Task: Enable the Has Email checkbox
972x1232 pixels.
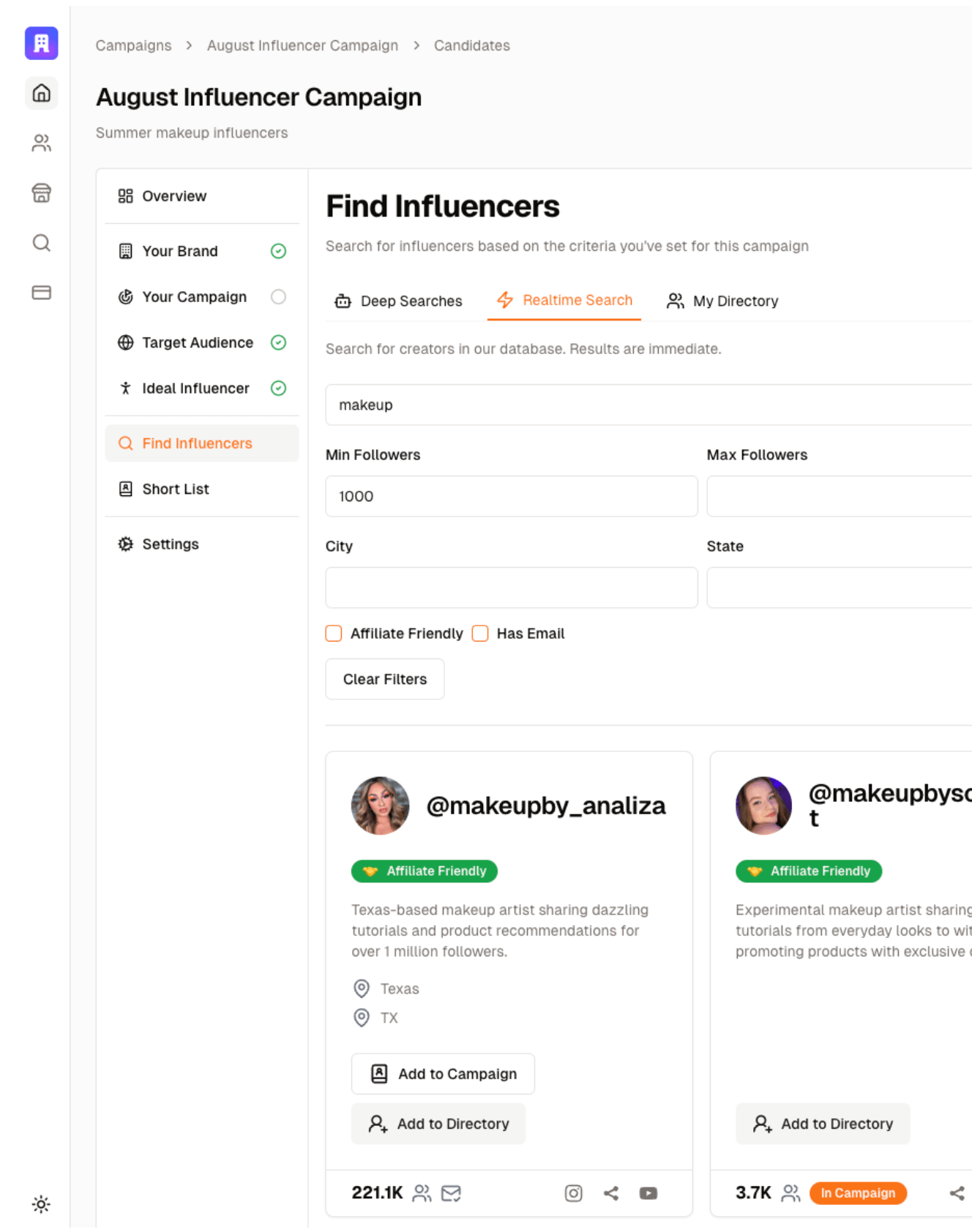Action: click(480, 634)
